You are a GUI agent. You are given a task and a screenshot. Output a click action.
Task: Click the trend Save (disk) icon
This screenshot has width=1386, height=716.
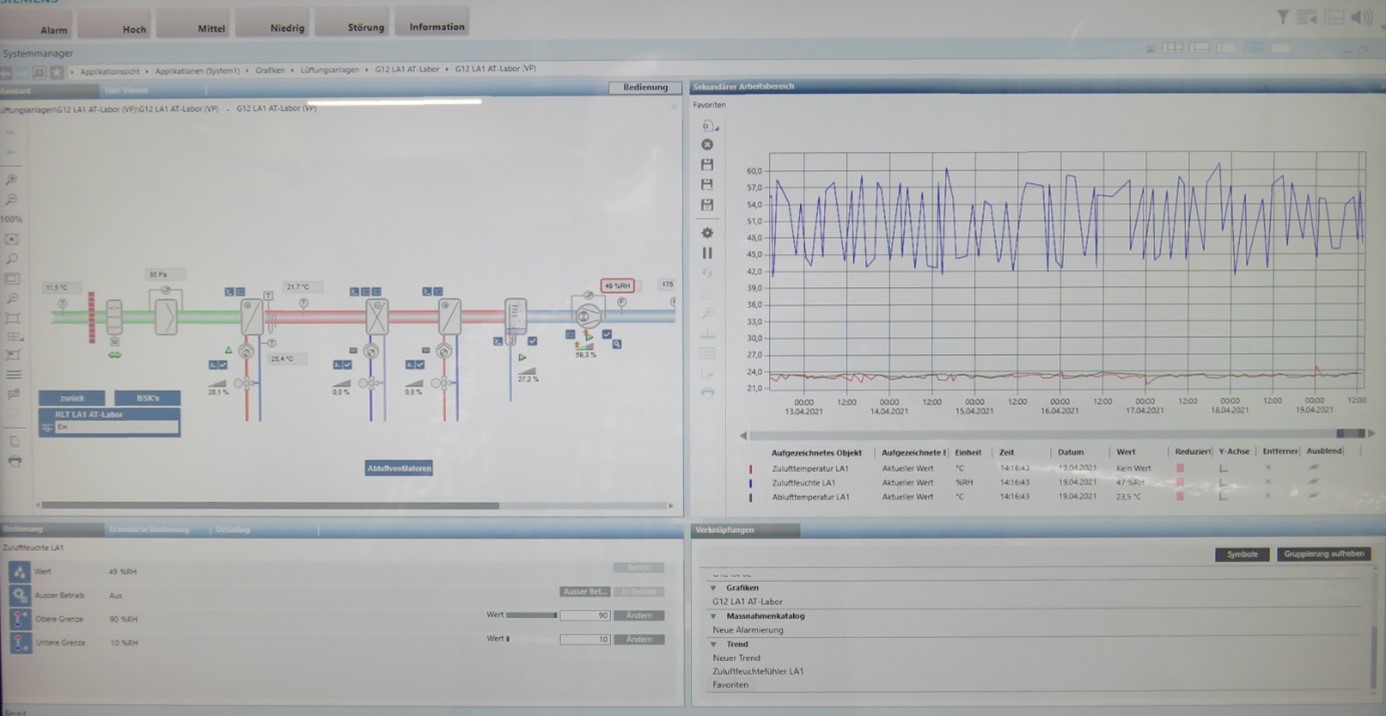pyautogui.click(x=707, y=164)
